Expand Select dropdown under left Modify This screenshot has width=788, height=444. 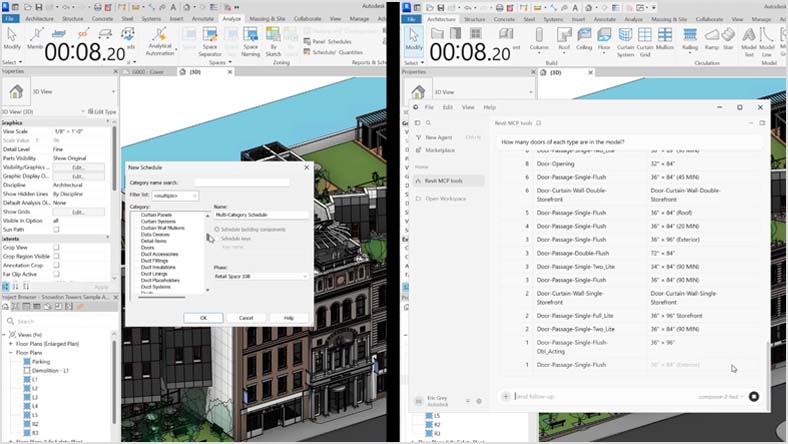pyautogui.click(x=12, y=62)
